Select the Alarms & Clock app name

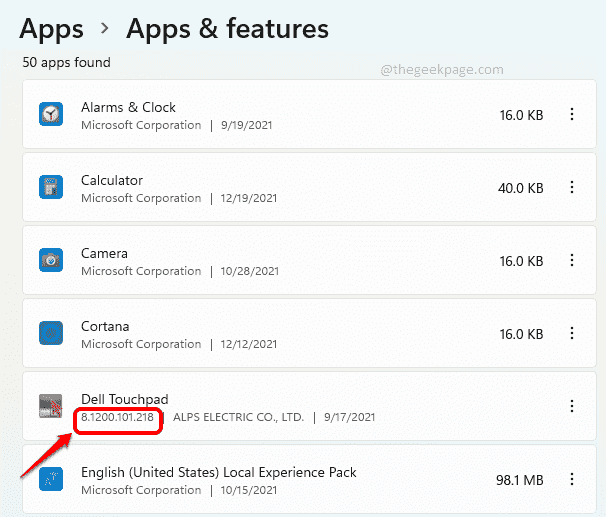(x=128, y=107)
